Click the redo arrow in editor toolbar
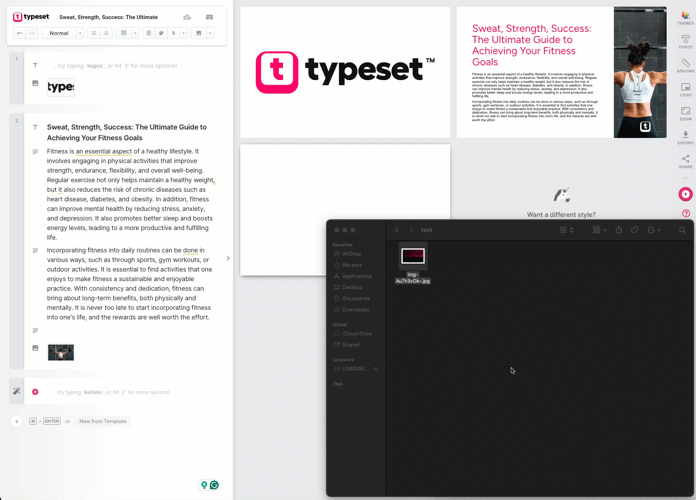The height and width of the screenshot is (500, 696). 32,33
